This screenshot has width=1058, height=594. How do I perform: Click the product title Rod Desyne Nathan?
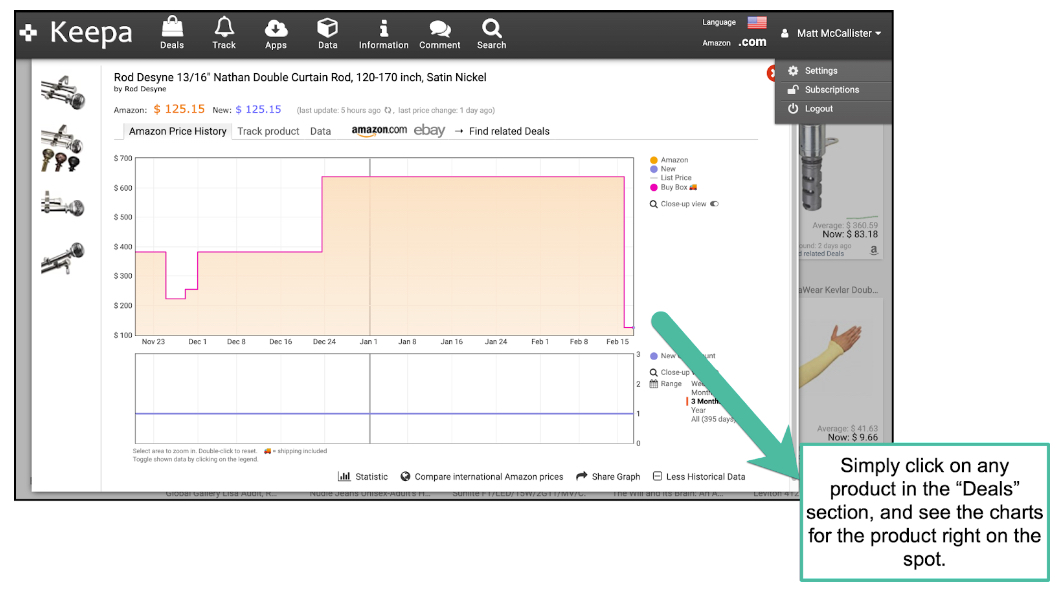(x=300, y=77)
